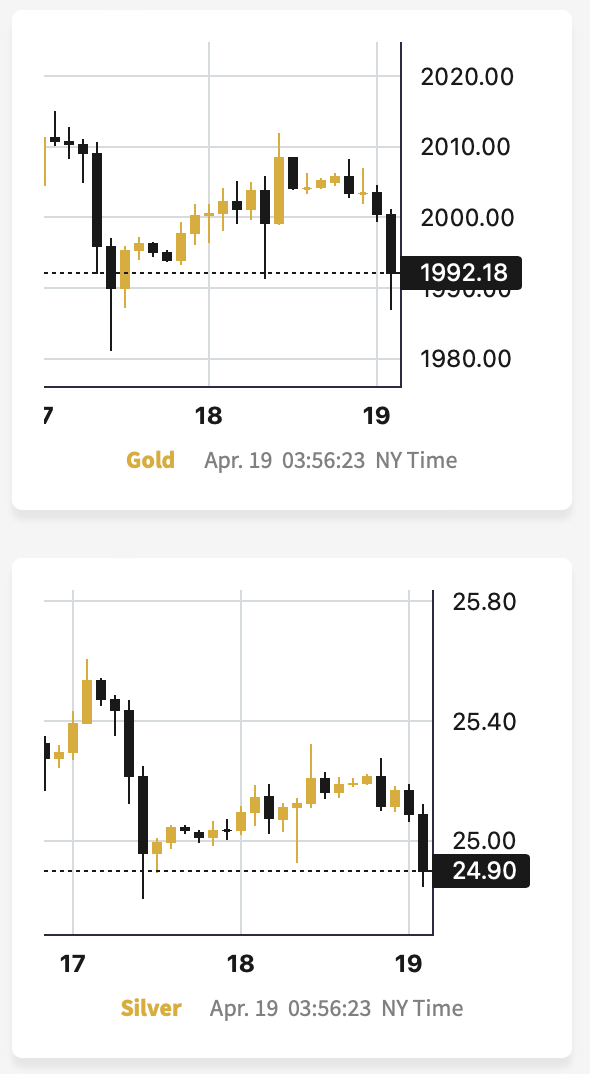Click the Silver chart title link
This screenshot has height=1074, width=590.
pos(151,1008)
